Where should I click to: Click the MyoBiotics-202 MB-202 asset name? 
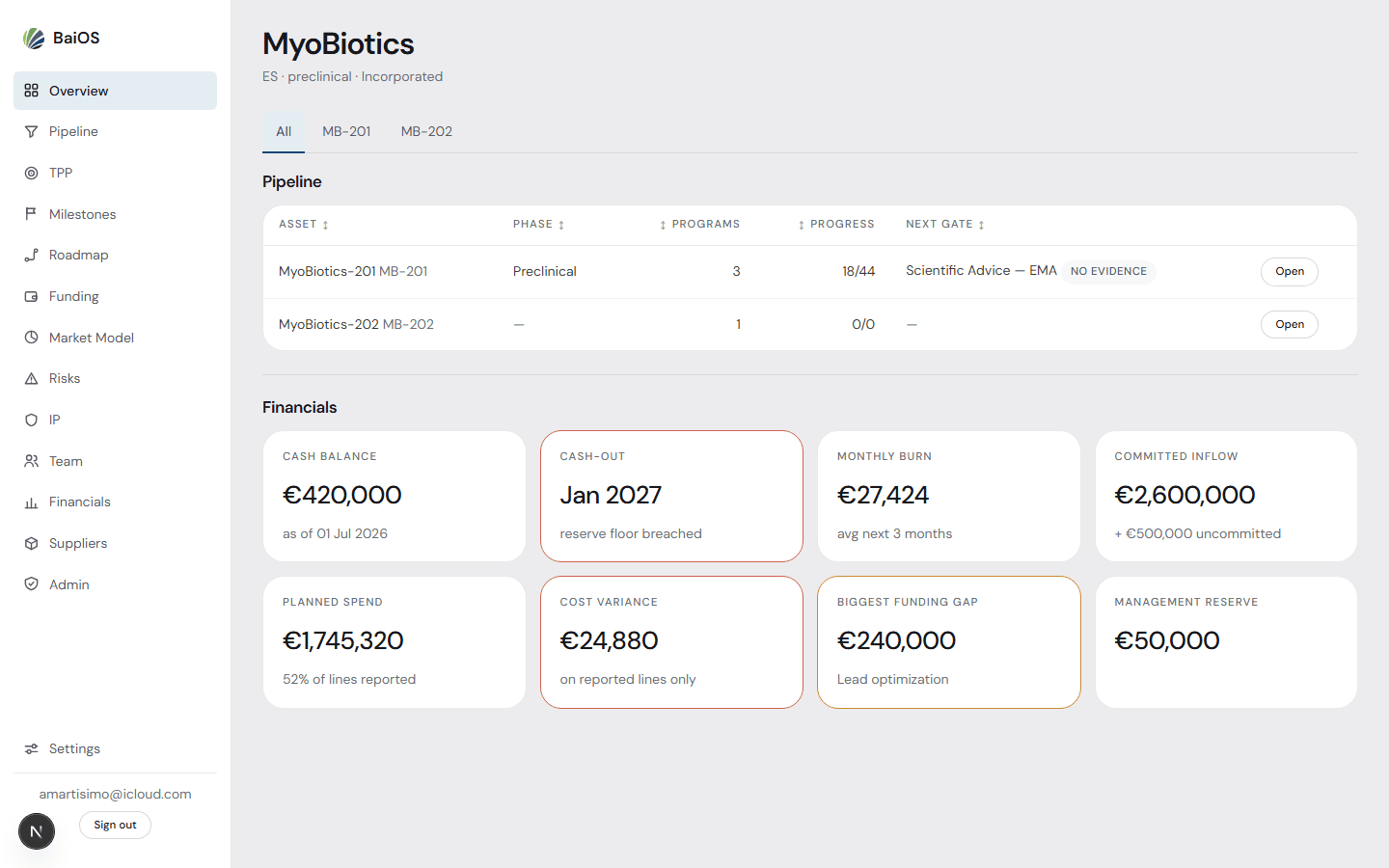[356, 324]
